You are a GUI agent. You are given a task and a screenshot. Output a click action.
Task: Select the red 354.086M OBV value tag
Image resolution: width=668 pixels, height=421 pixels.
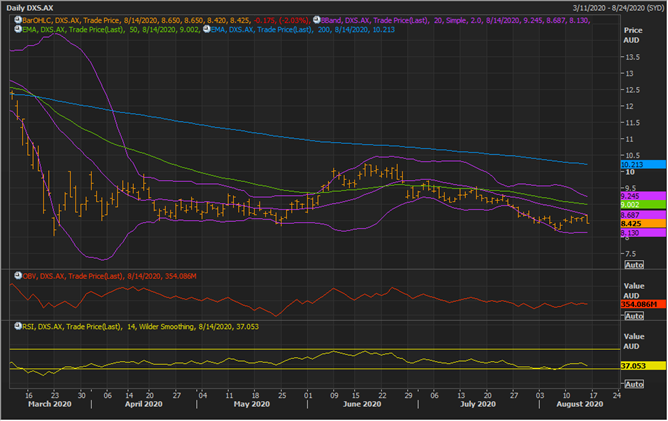(x=643, y=304)
